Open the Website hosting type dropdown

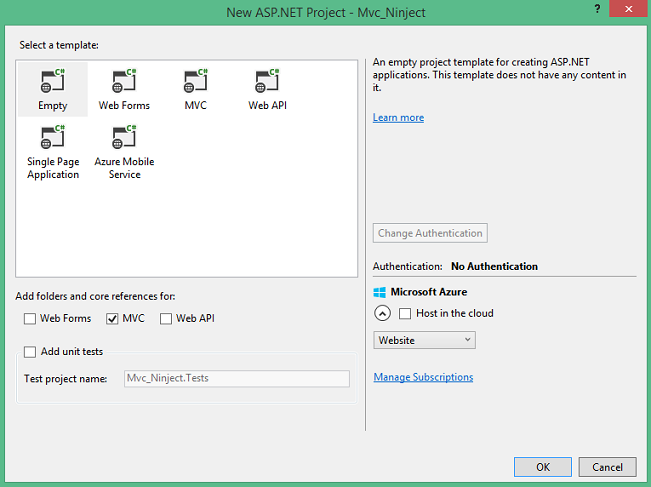pyautogui.click(x=424, y=340)
